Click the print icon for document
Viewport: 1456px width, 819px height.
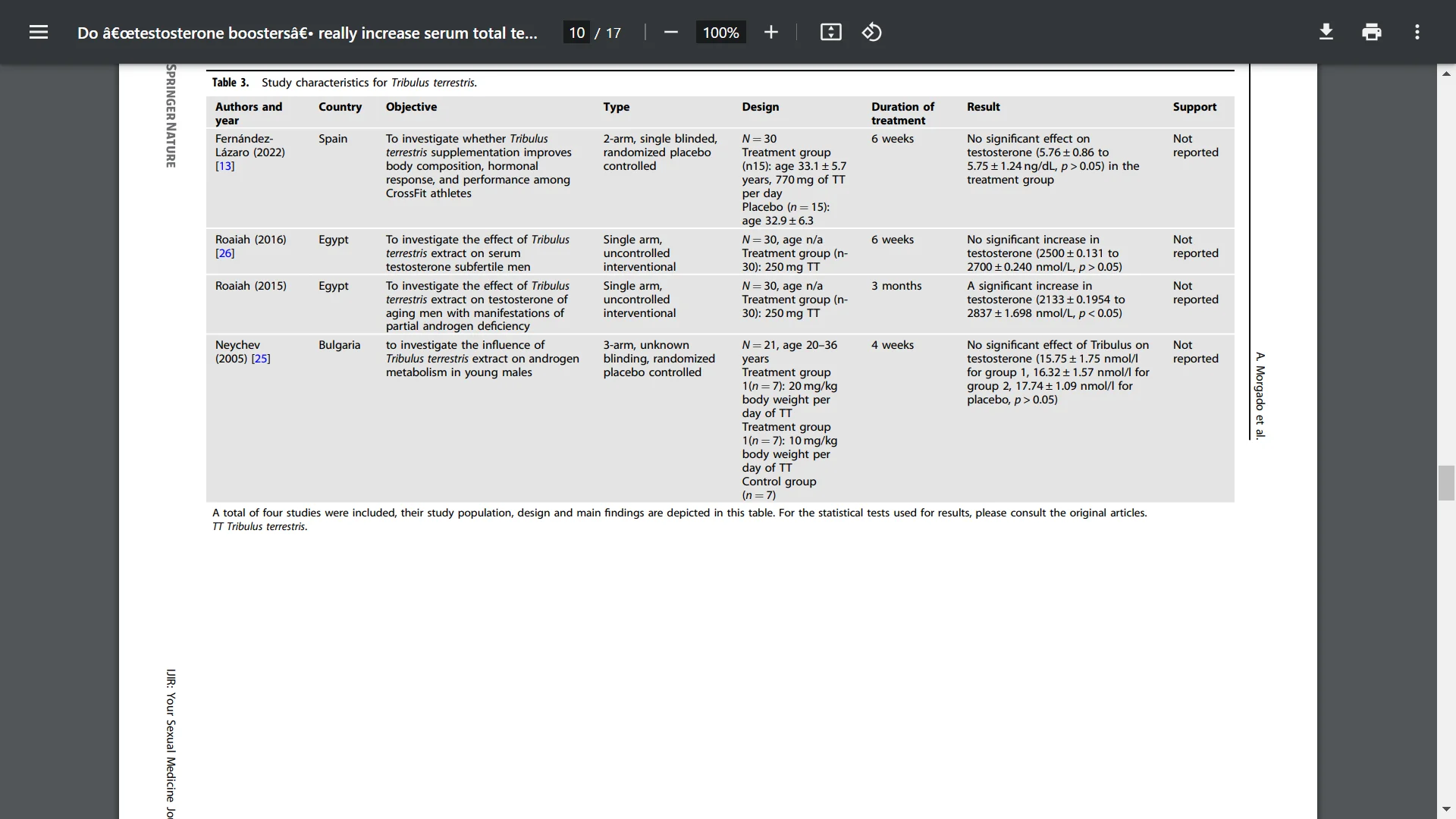(1372, 31)
